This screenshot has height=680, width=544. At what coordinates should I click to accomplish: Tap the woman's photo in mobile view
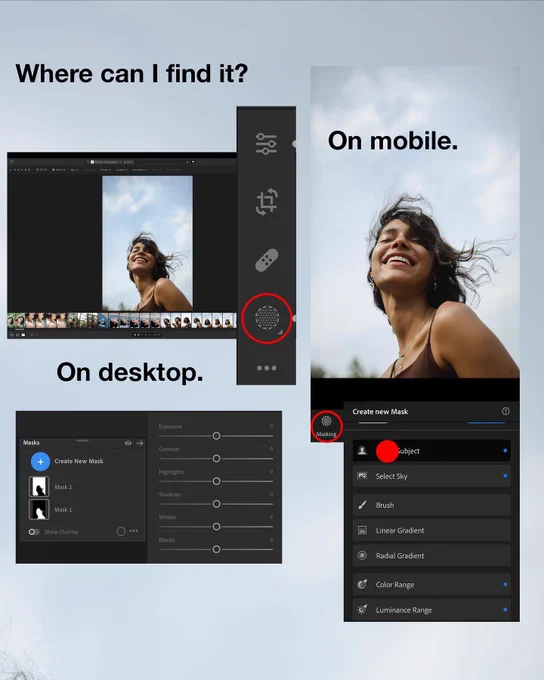(415, 222)
